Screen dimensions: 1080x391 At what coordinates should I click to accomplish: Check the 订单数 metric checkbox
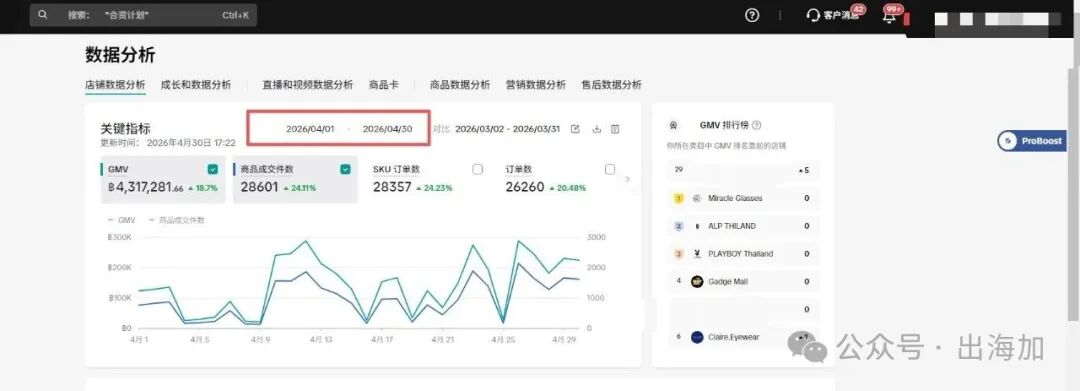click(610, 169)
